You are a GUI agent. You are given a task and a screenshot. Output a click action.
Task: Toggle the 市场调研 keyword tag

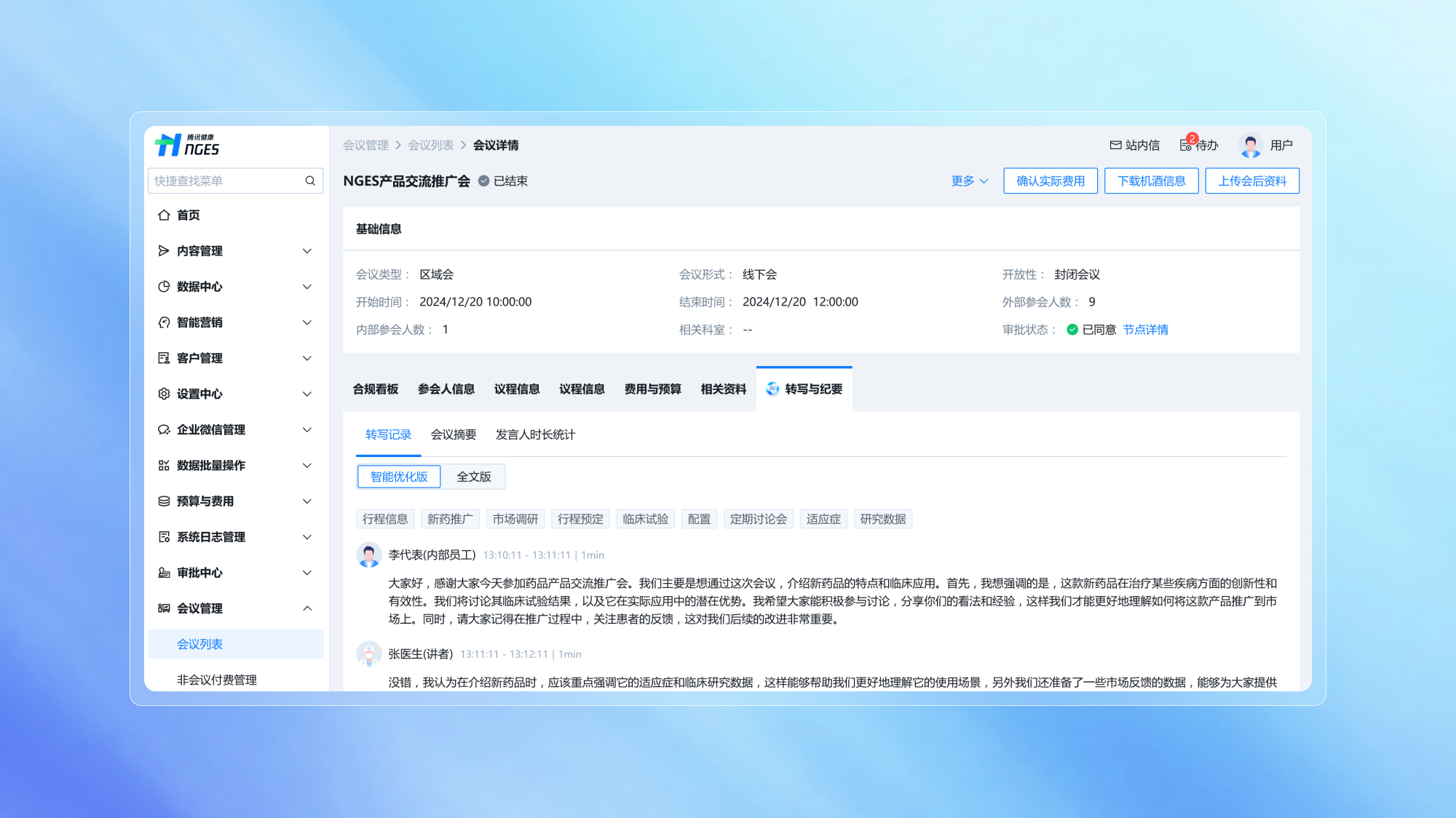(515, 519)
